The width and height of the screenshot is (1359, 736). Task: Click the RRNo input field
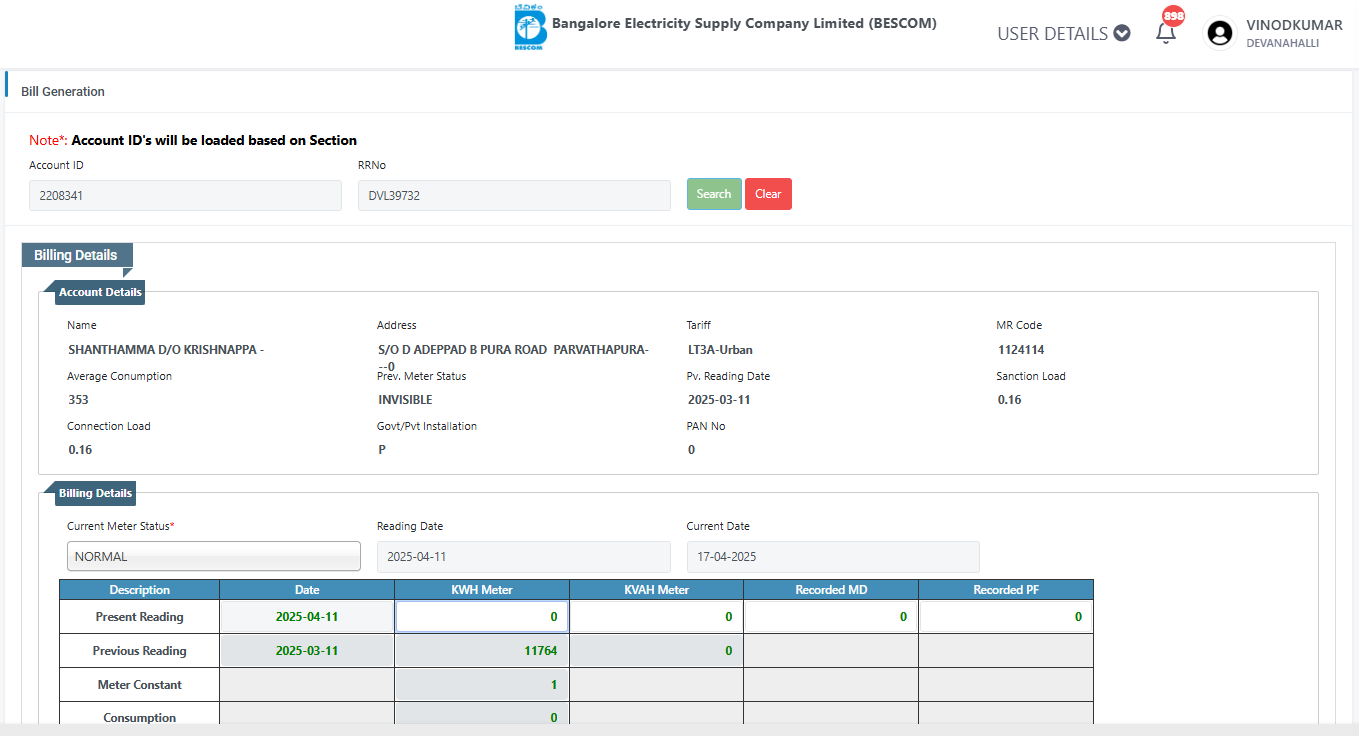pos(514,196)
